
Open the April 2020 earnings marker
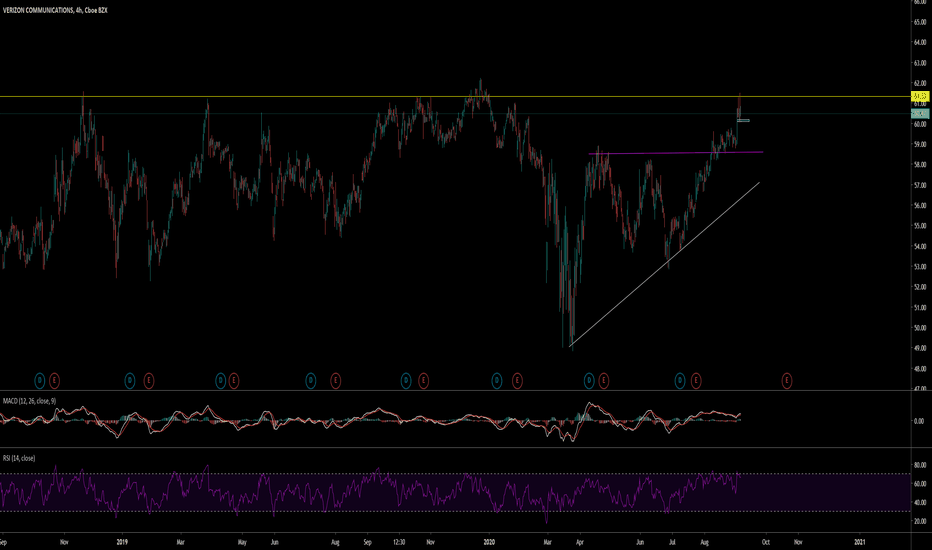[x=603, y=381]
